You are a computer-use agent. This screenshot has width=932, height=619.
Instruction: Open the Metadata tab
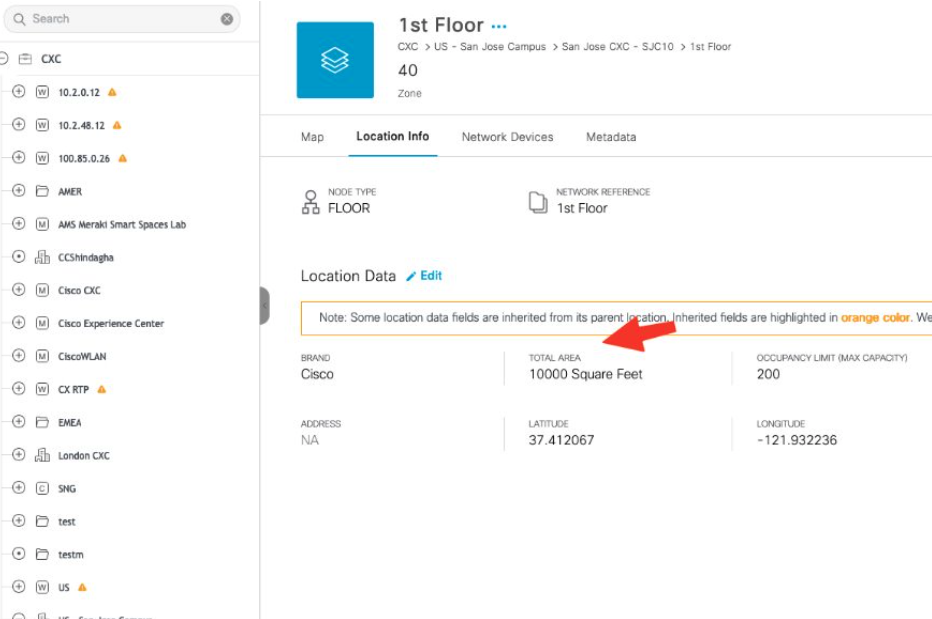[610, 137]
